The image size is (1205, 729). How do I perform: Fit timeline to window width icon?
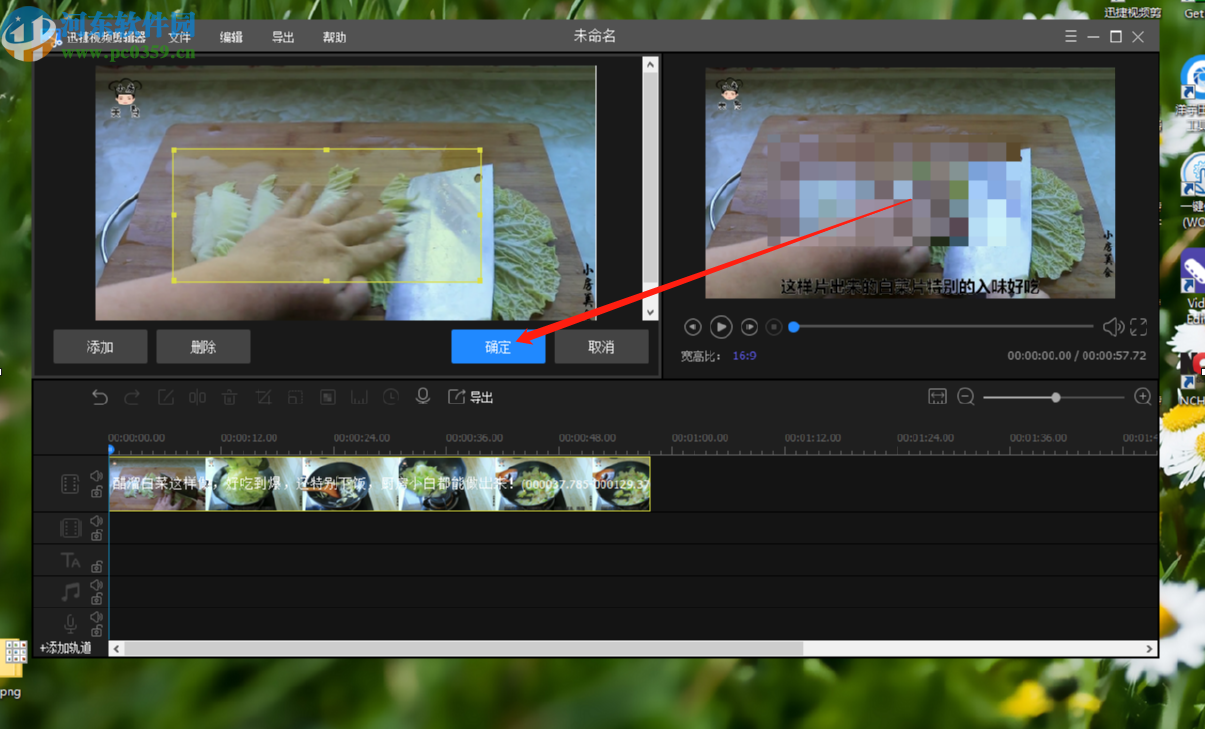[x=937, y=397]
